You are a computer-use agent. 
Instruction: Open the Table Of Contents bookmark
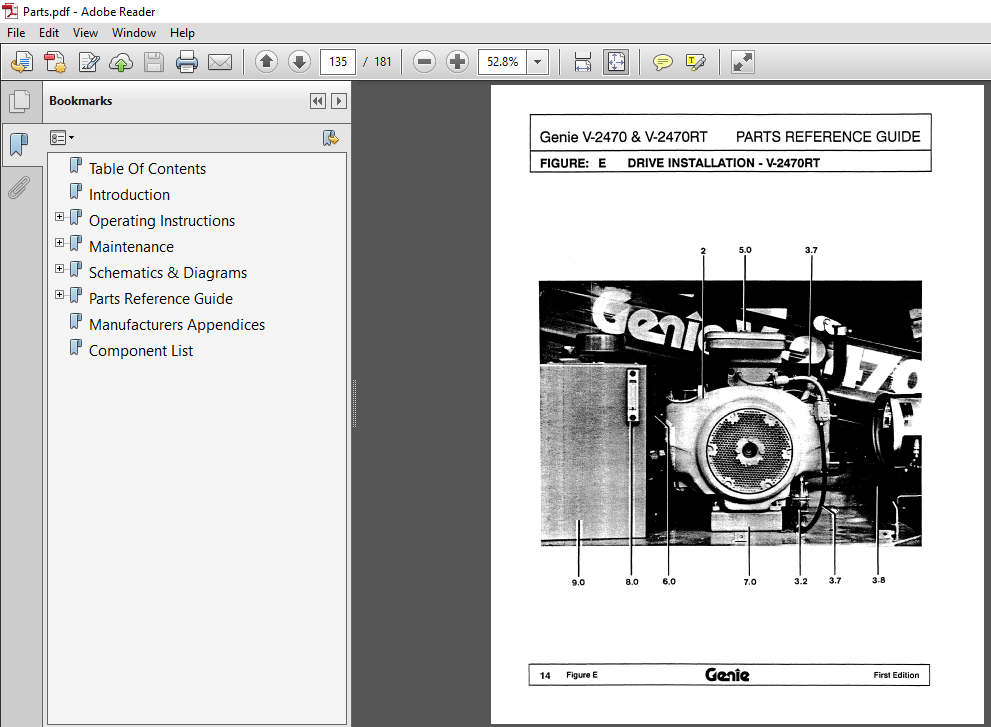[x=147, y=169]
